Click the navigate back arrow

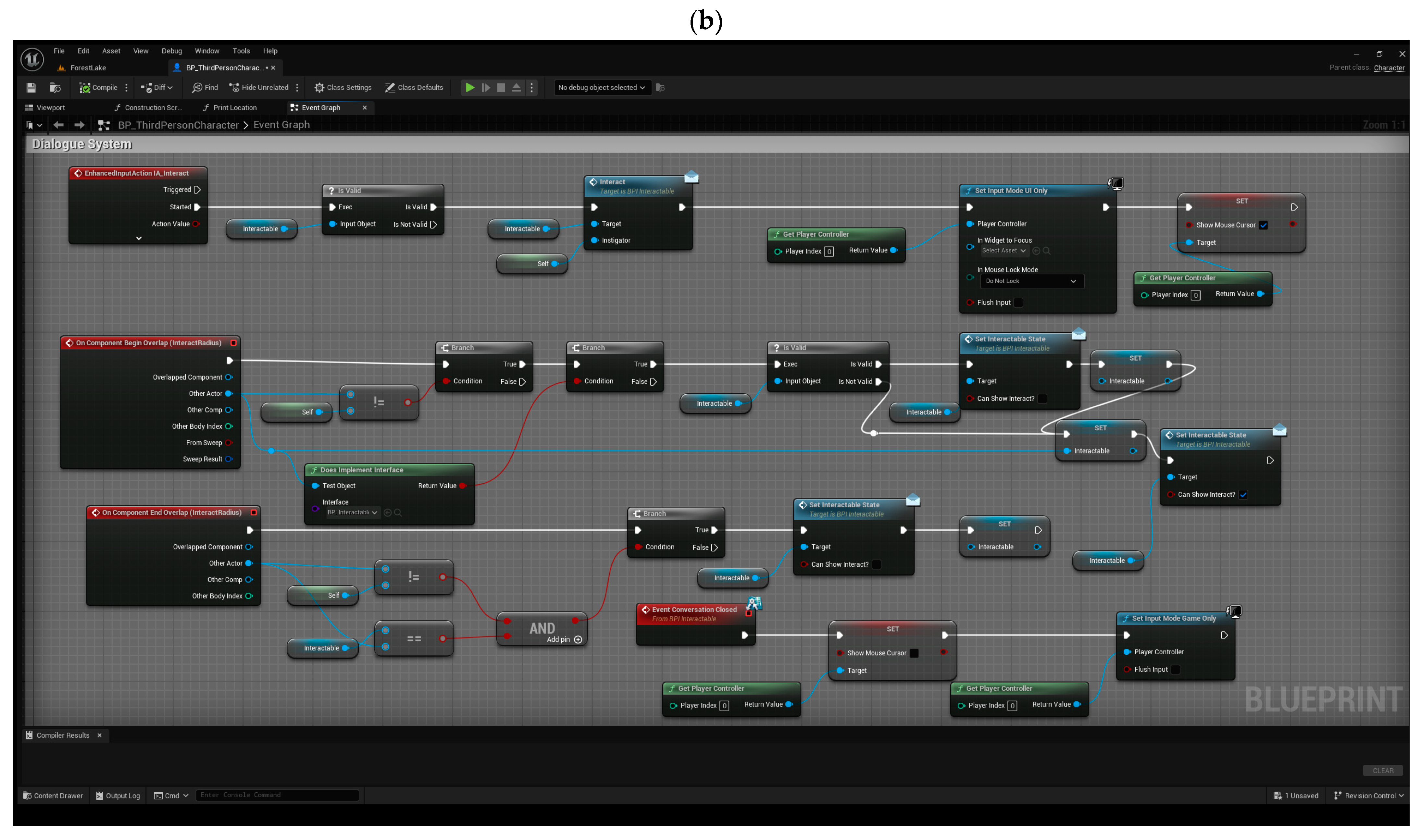point(58,125)
